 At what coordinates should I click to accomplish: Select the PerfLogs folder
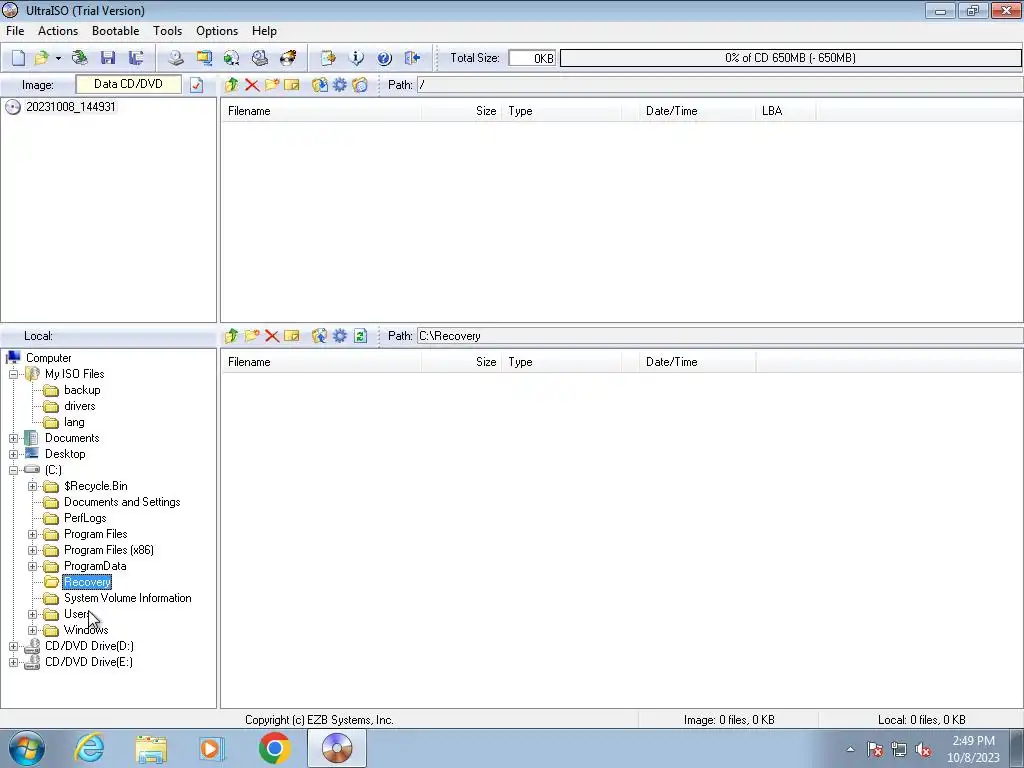pyautogui.click(x=85, y=518)
